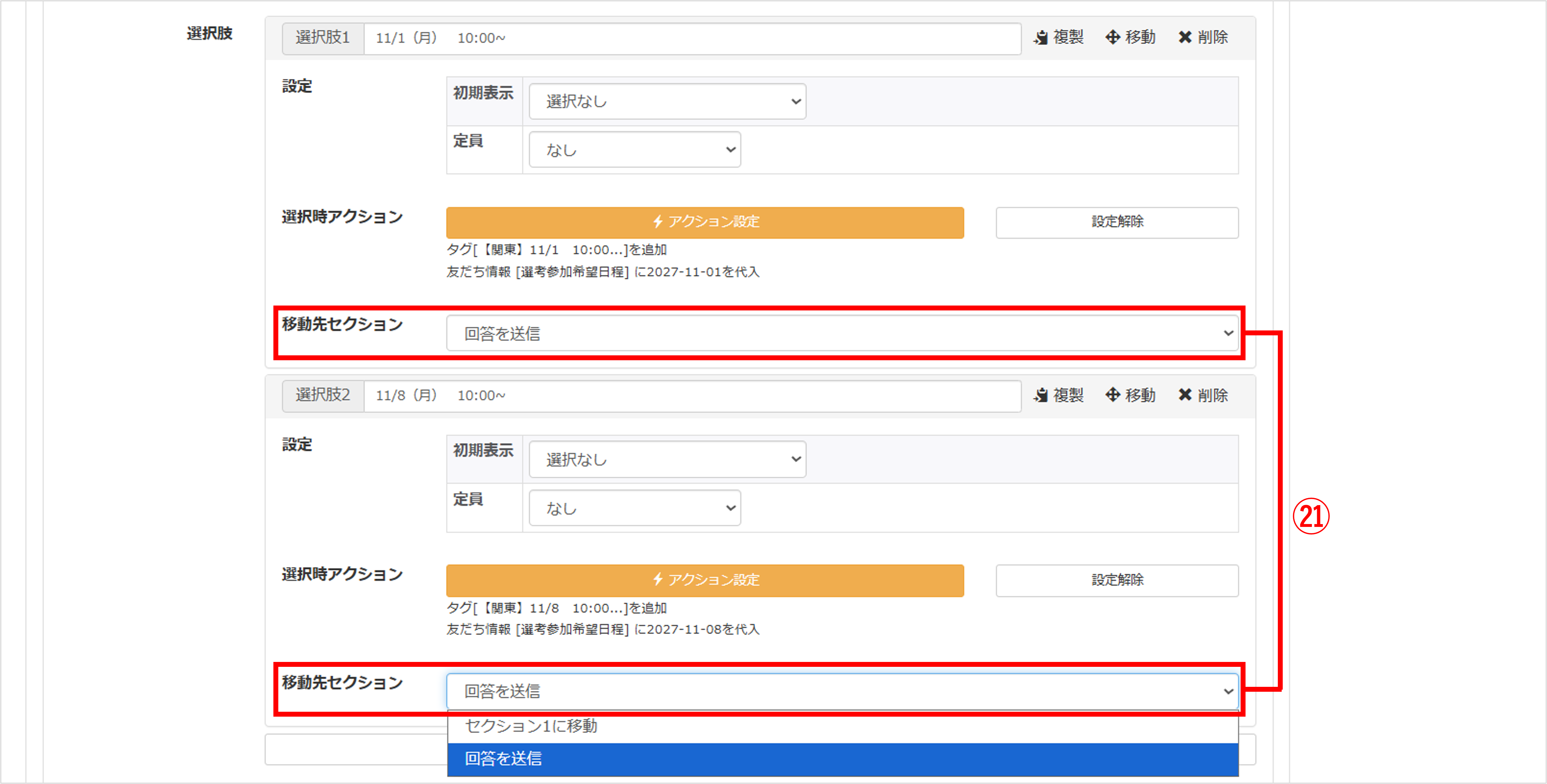Click the delete X icon for 選択肢1
Screen dimensions: 1547x784
tap(1184, 37)
